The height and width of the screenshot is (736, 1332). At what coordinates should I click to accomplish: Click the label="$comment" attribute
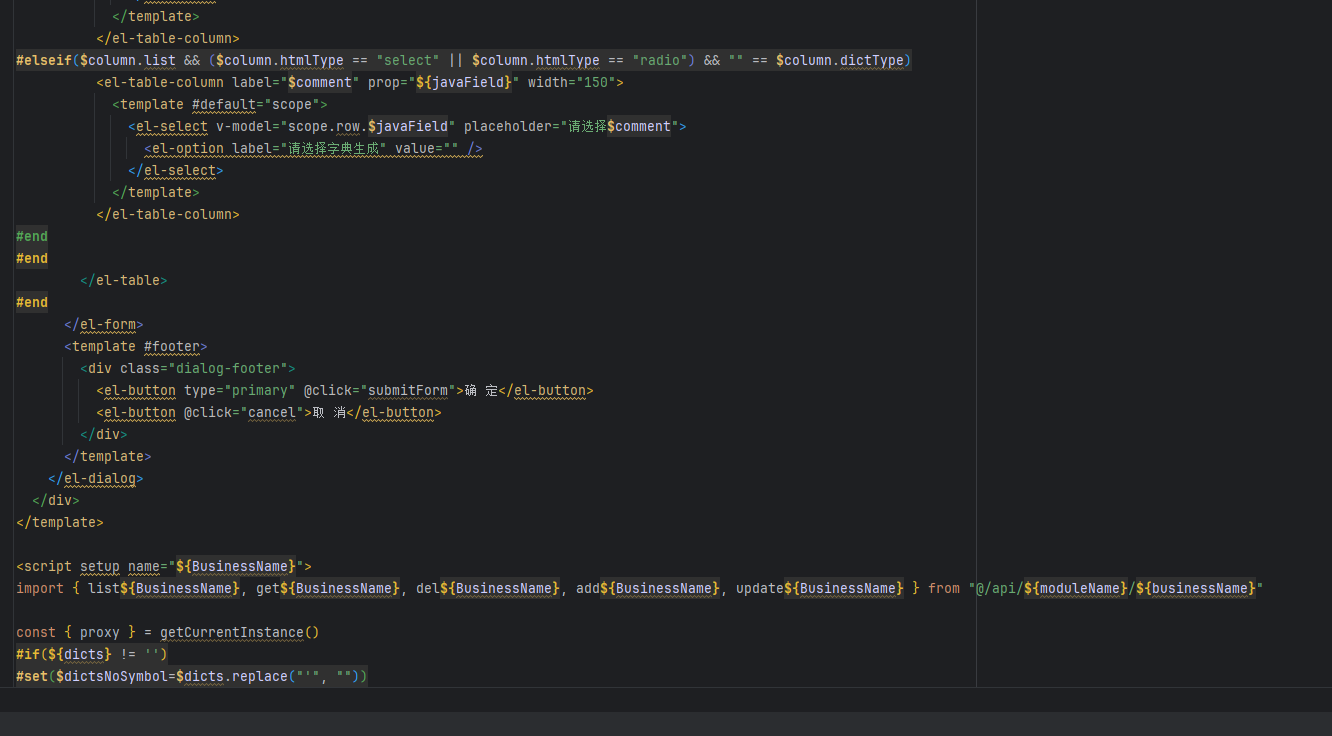pyautogui.click(x=296, y=83)
